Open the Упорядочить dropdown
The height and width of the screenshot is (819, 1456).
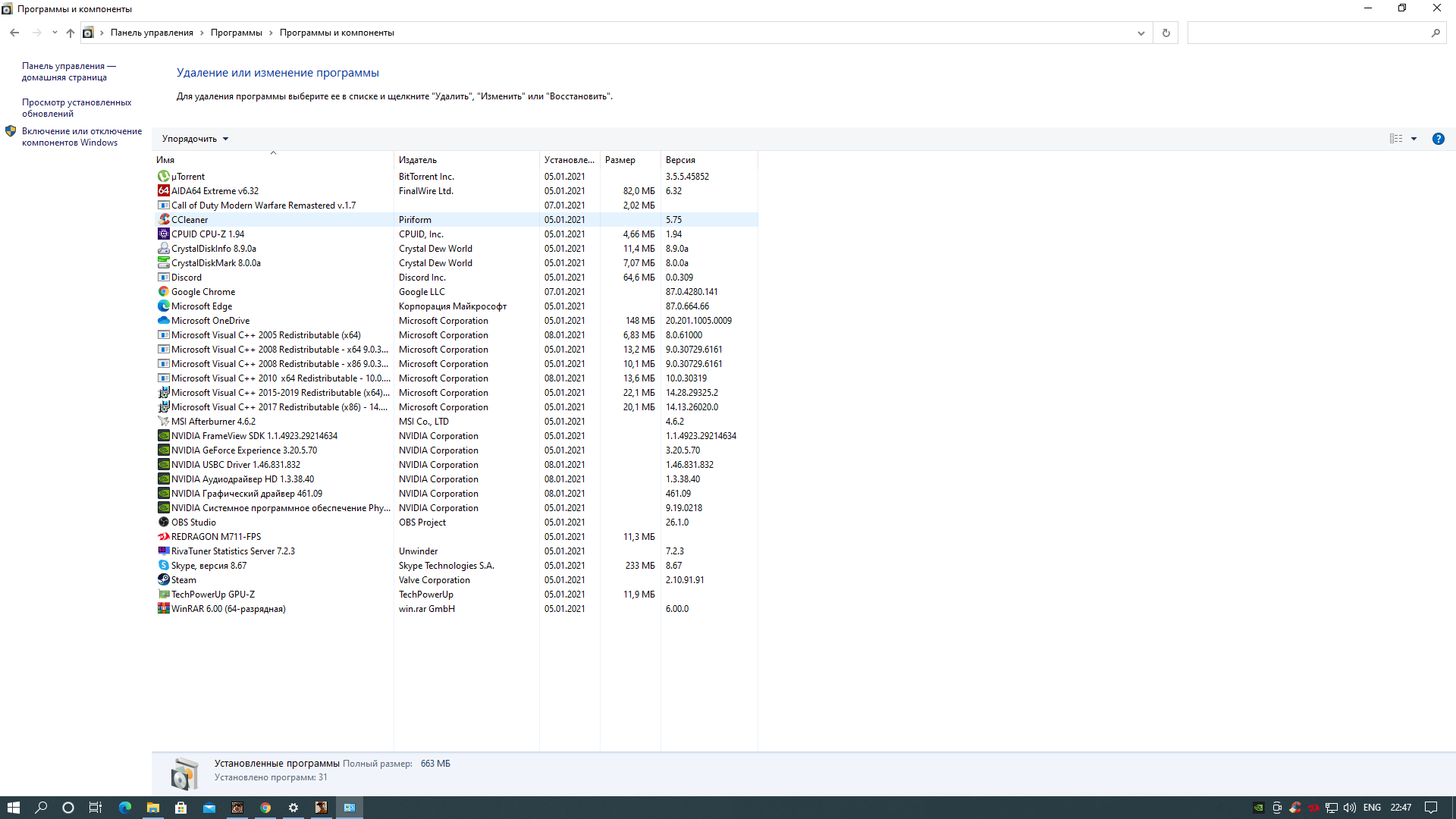tap(195, 139)
